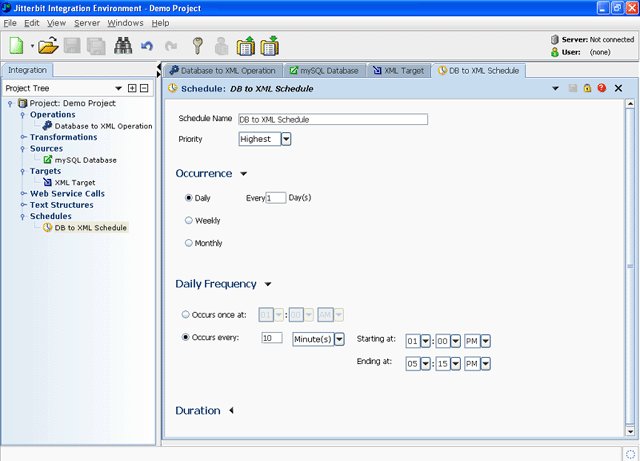Click the red help icon in schedule header
Screen dimensions: 640x461
602,88
